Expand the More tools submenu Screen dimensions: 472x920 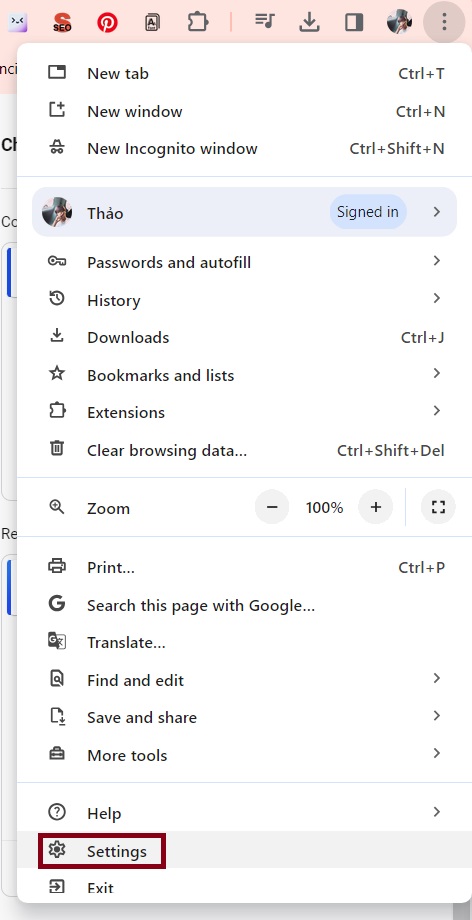[x=244, y=755]
